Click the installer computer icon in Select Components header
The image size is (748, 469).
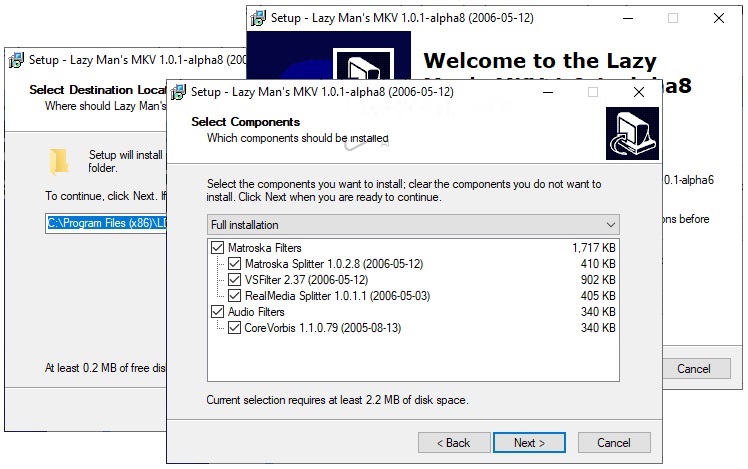pyautogui.click(x=631, y=133)
